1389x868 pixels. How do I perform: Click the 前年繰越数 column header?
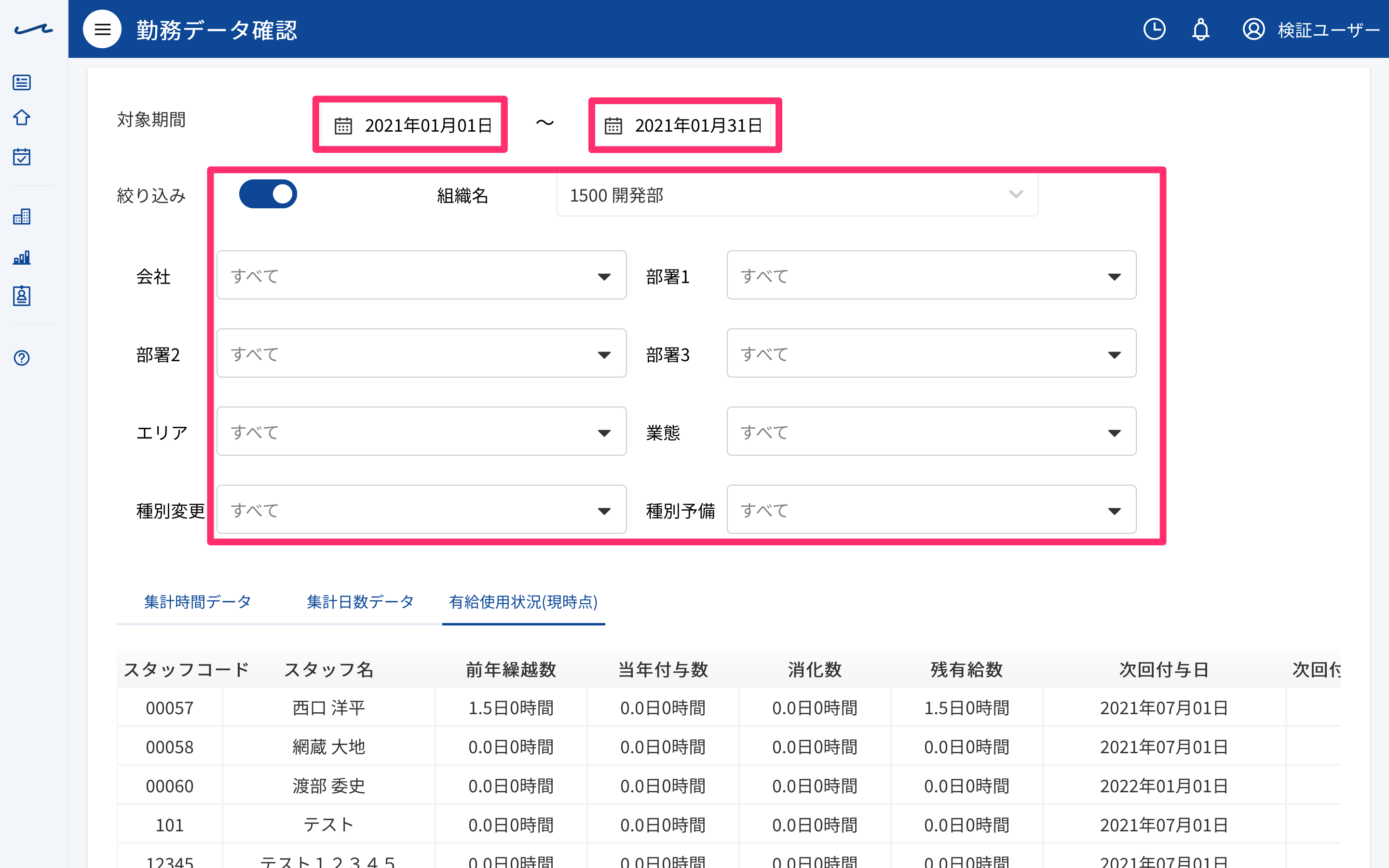click(x=511, y=669)
